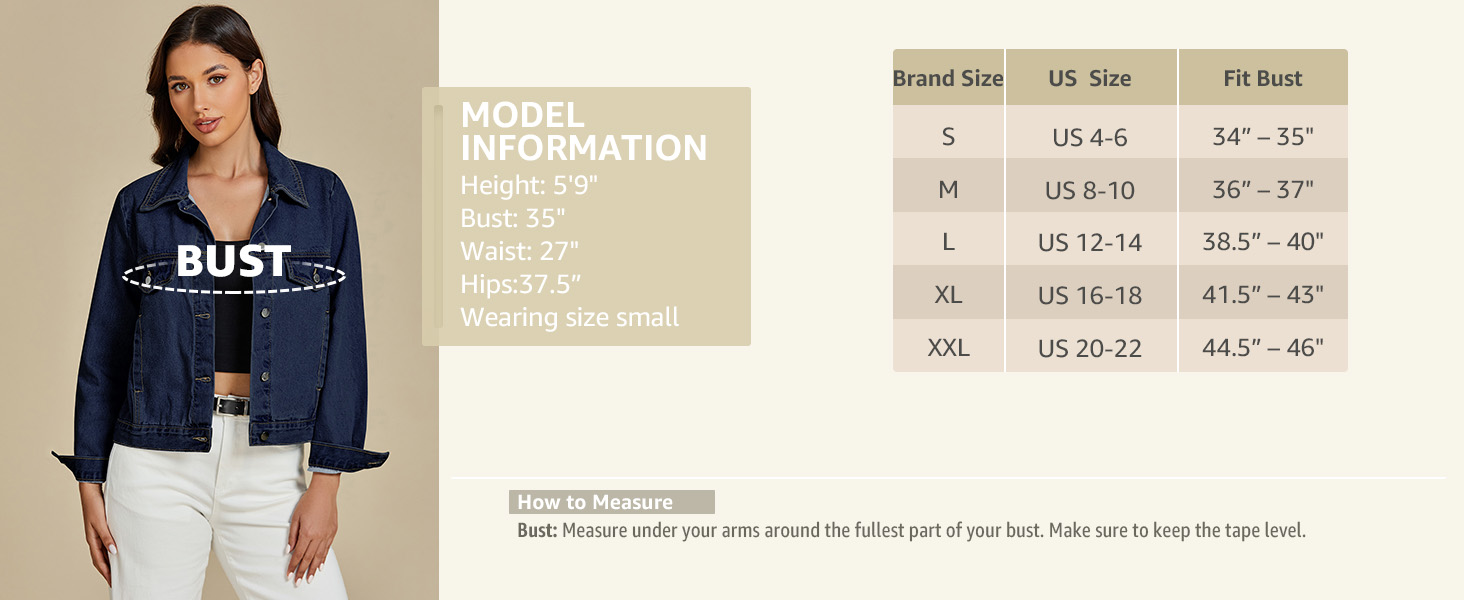This screenshot has height=600, width=1464.
Task: Select the M brand size cell
Action: click(x=948, y=189)
